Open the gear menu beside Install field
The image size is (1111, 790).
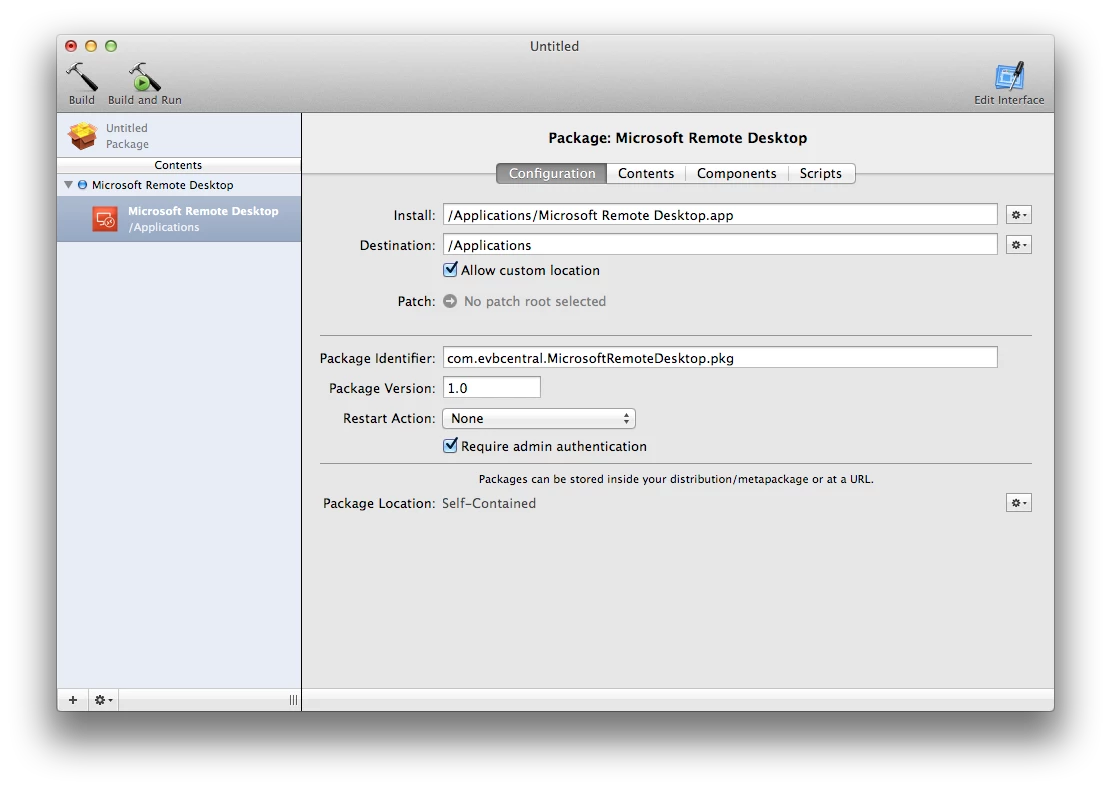(1019, 215)
